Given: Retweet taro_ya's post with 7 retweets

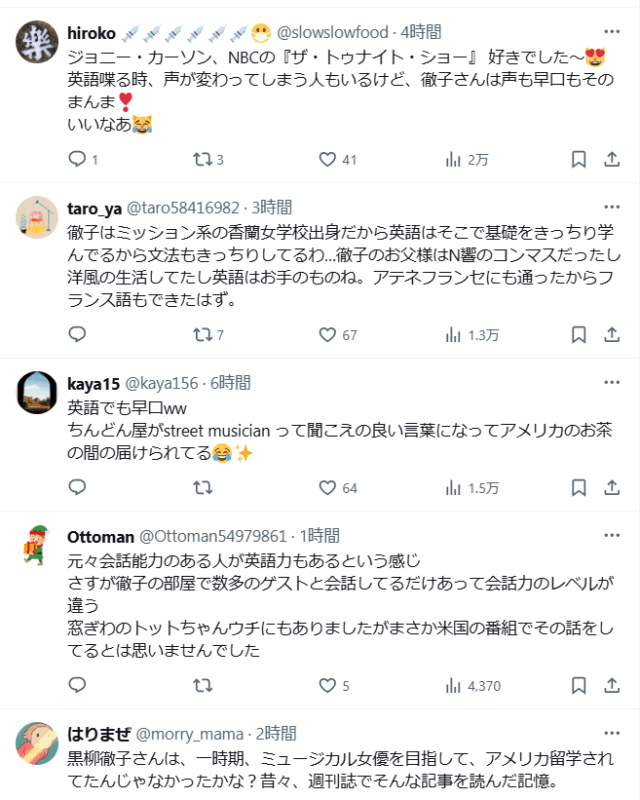Looking at the screenshot, I should (202, 334).
